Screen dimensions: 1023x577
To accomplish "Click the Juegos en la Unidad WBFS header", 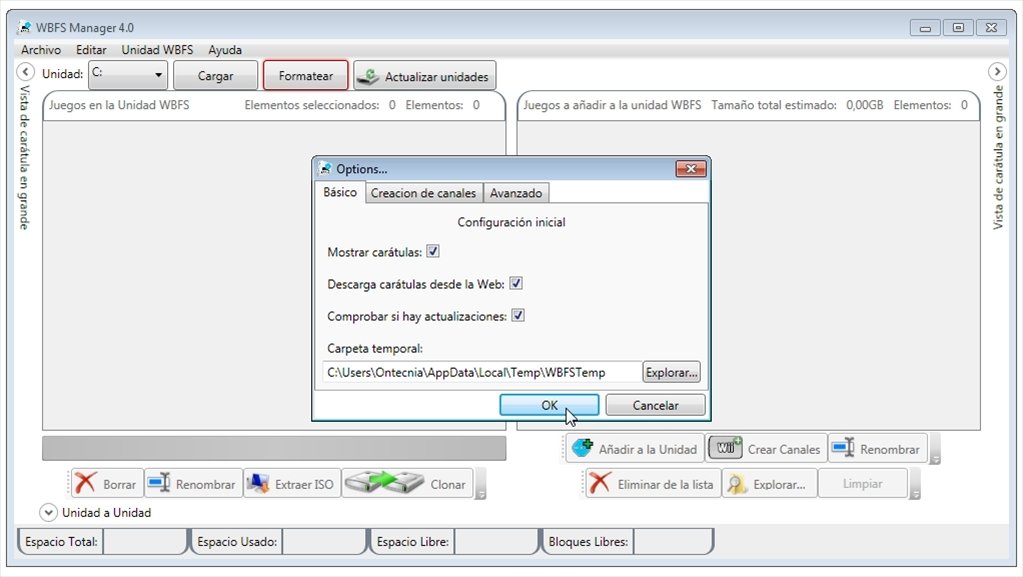I will click(x=119, y=104).
